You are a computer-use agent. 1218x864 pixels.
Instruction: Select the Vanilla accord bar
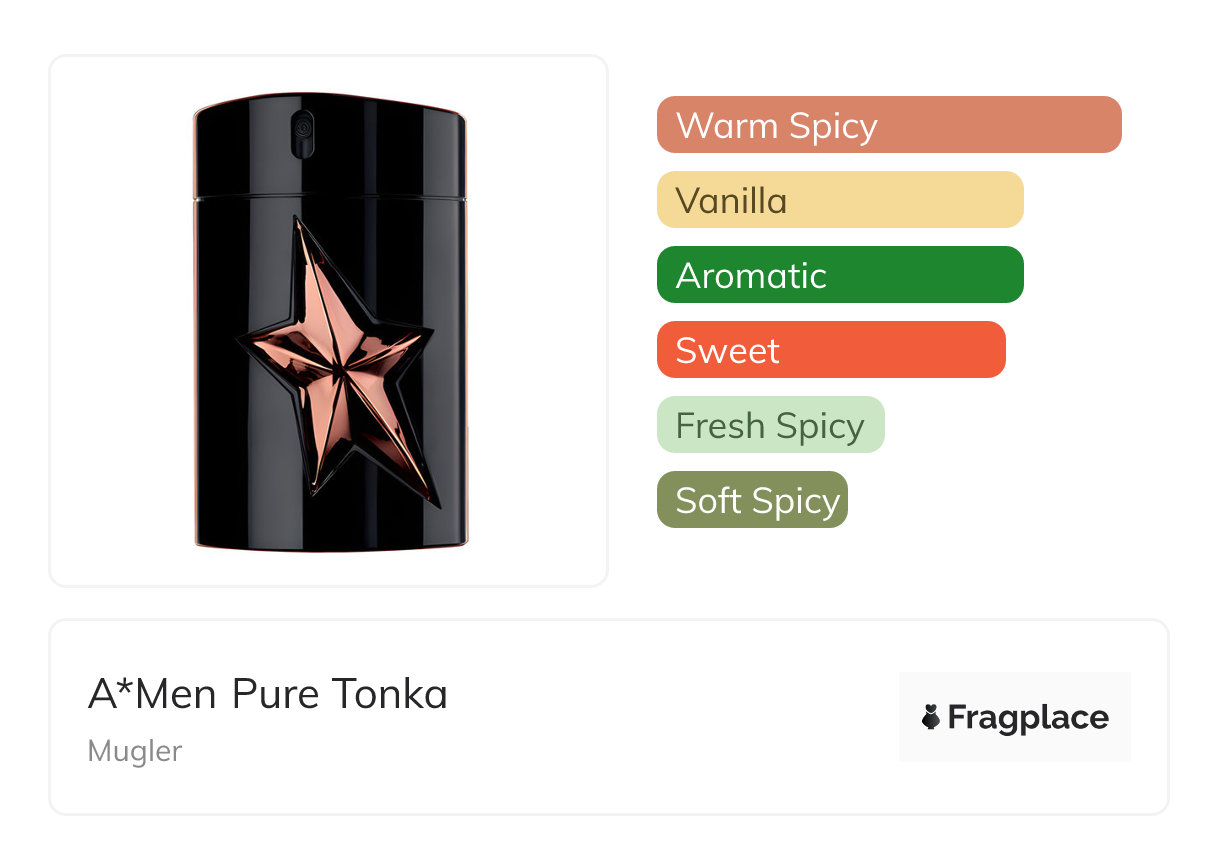[x=839, y=200]
